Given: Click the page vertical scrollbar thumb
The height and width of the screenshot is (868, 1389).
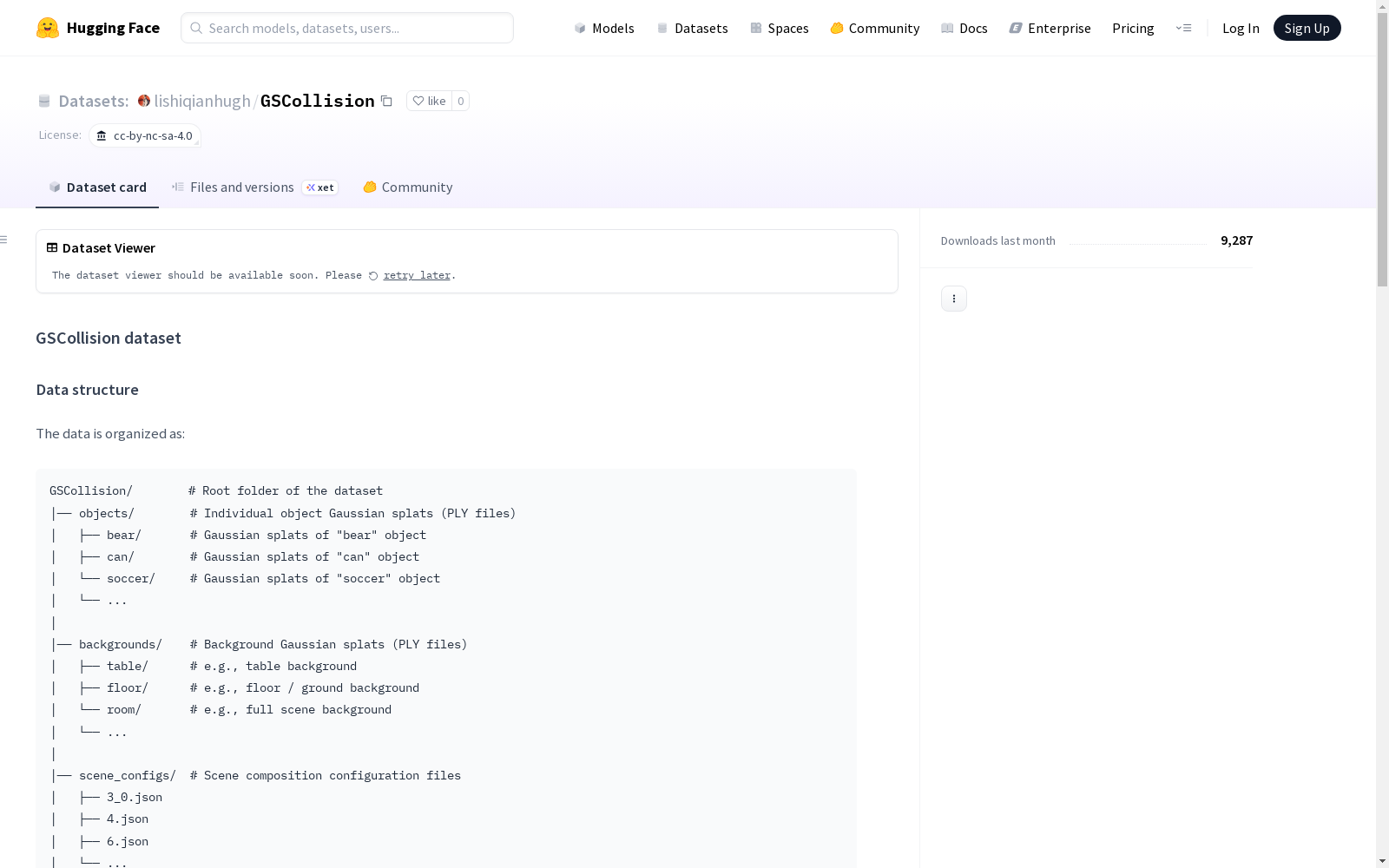Looking at the screenshot, I should pos(1382,149).
